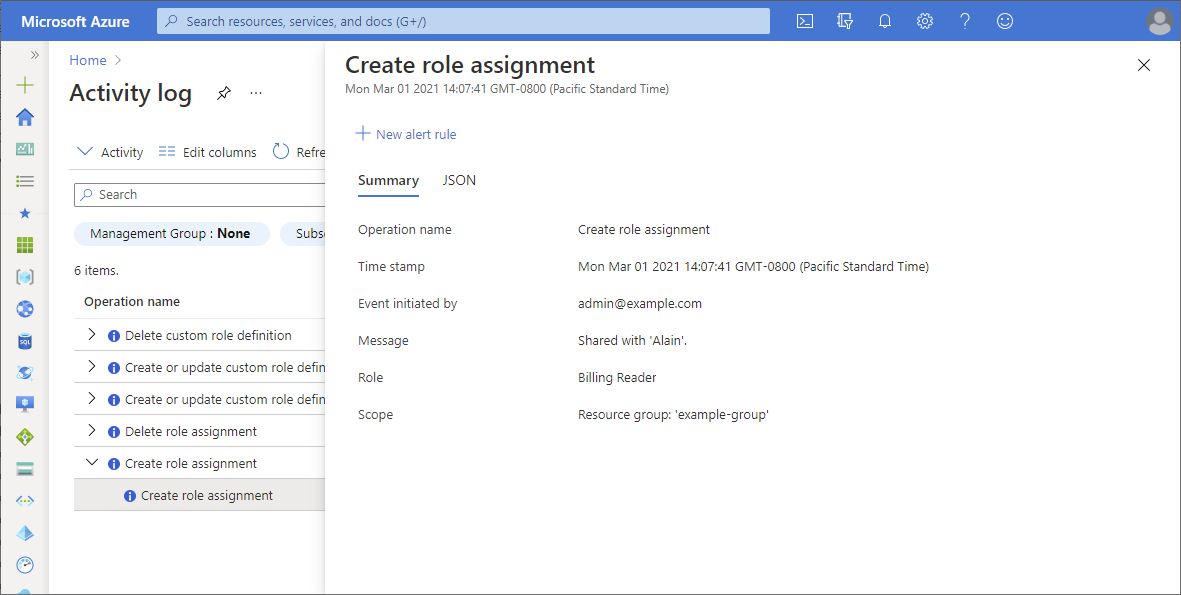Open Cloud Shell from the top bar

point(804,20)
